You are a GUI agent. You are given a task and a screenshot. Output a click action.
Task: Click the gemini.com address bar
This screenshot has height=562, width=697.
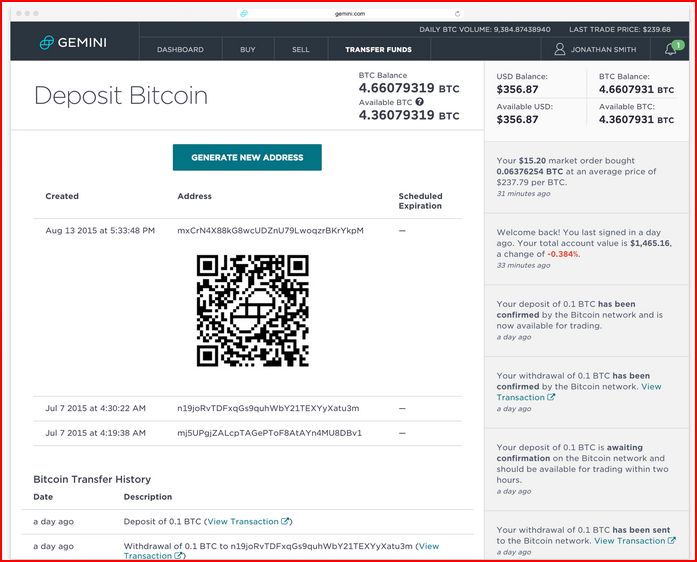pos(350,13)
